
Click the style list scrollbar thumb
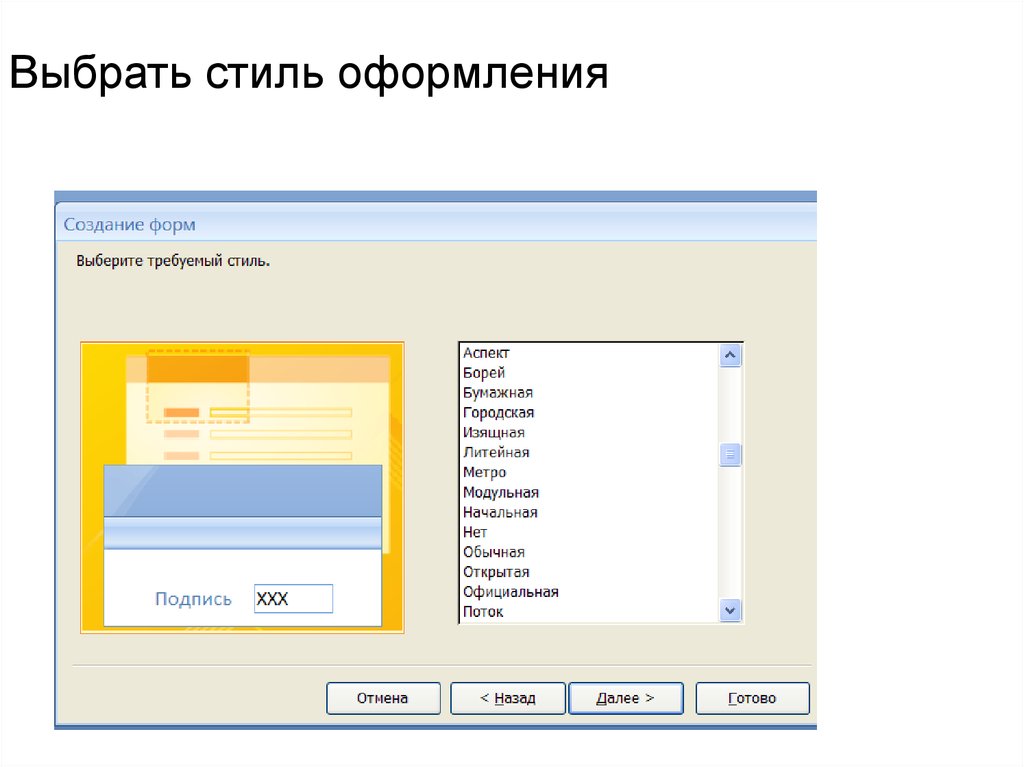point(730,455)
